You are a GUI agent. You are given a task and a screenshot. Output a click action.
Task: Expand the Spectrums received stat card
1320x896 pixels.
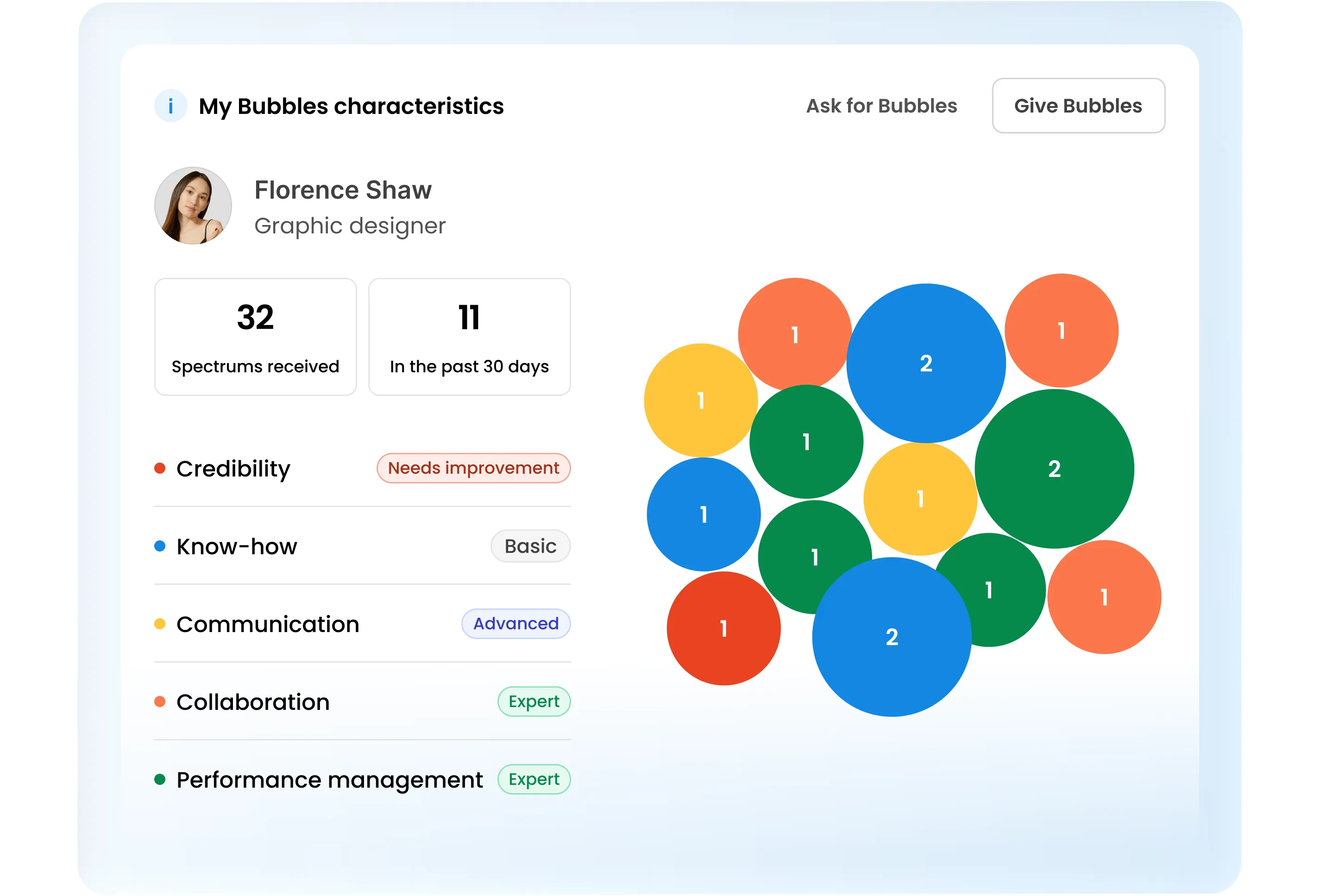256,336
